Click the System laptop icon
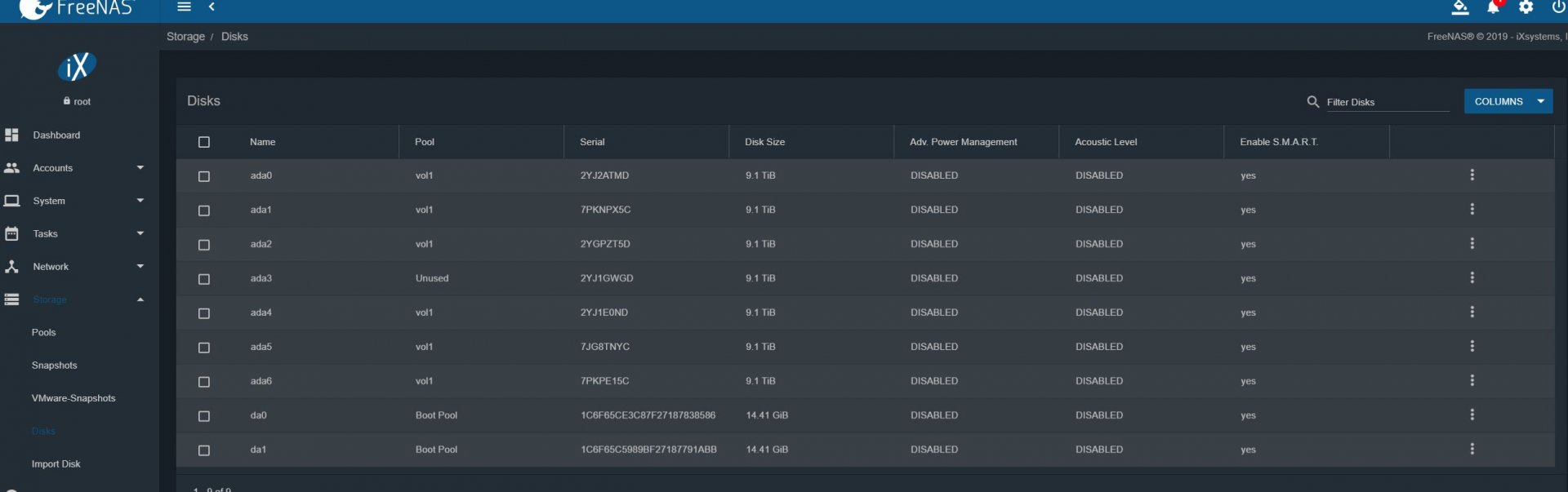Viewport: 1568px width, 492px height. tap(11, 201)
